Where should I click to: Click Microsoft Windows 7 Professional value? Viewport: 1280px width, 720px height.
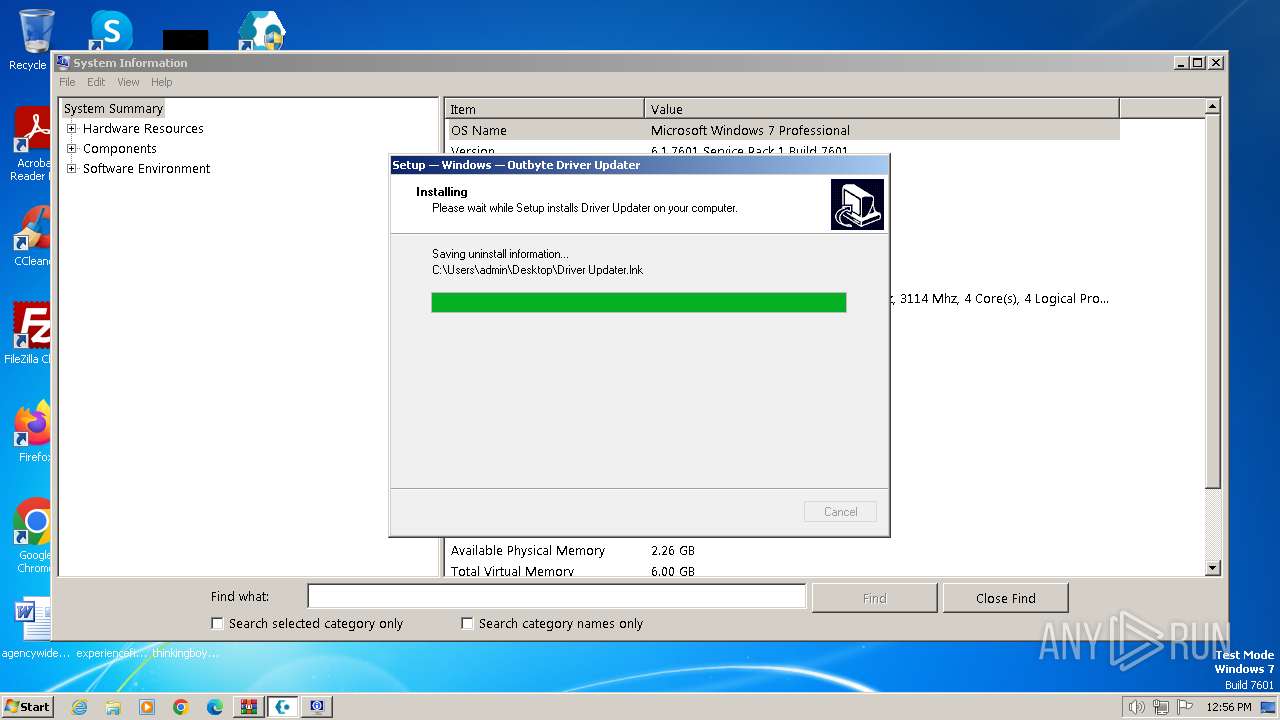(750, 130)
